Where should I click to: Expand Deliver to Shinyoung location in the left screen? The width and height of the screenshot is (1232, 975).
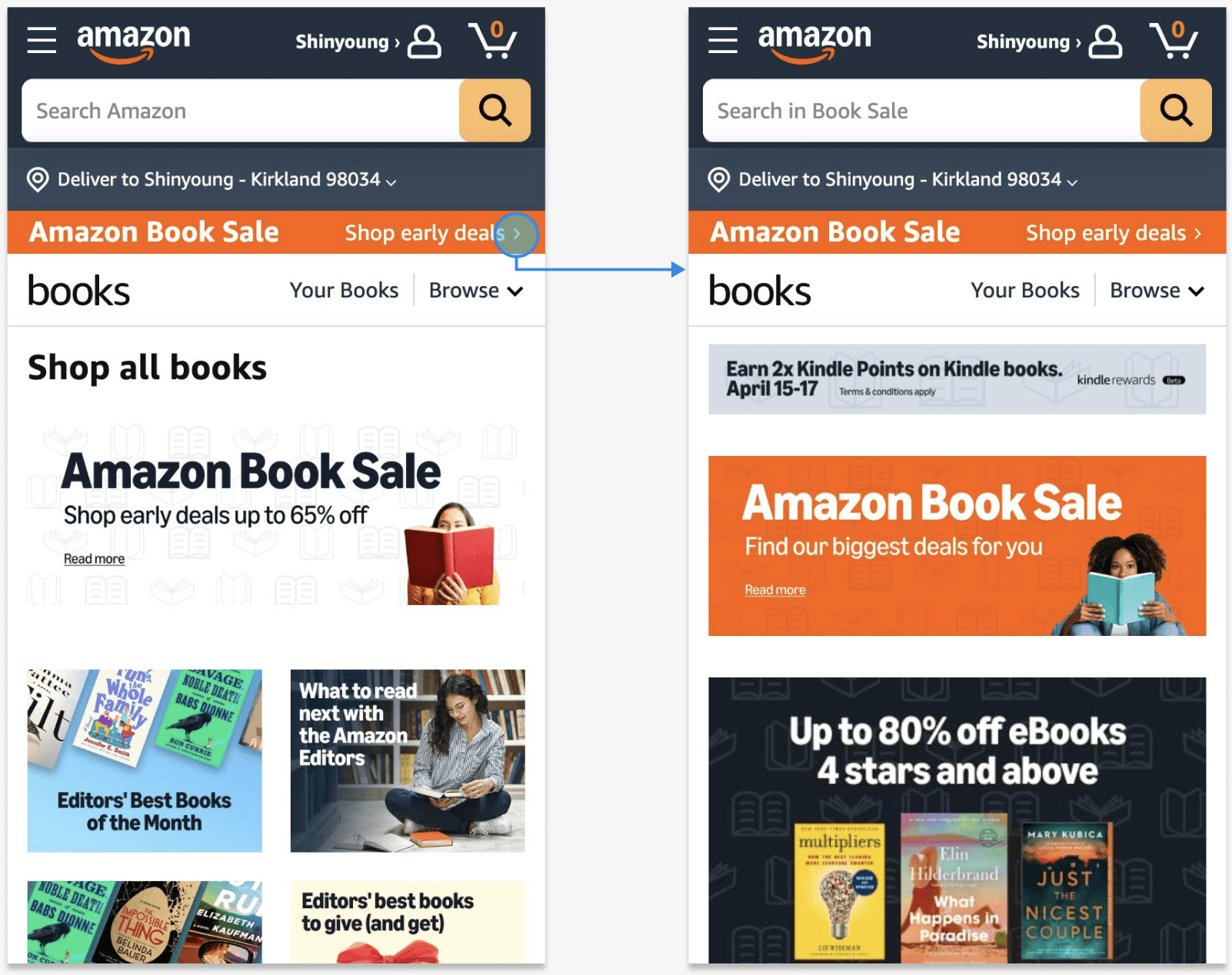tap(211, 180)
